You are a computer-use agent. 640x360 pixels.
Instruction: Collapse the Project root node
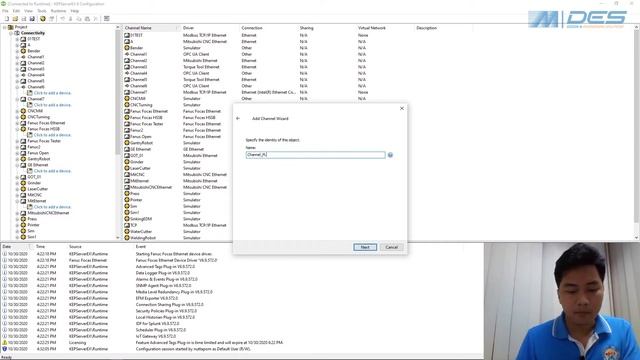click(5, 27)
